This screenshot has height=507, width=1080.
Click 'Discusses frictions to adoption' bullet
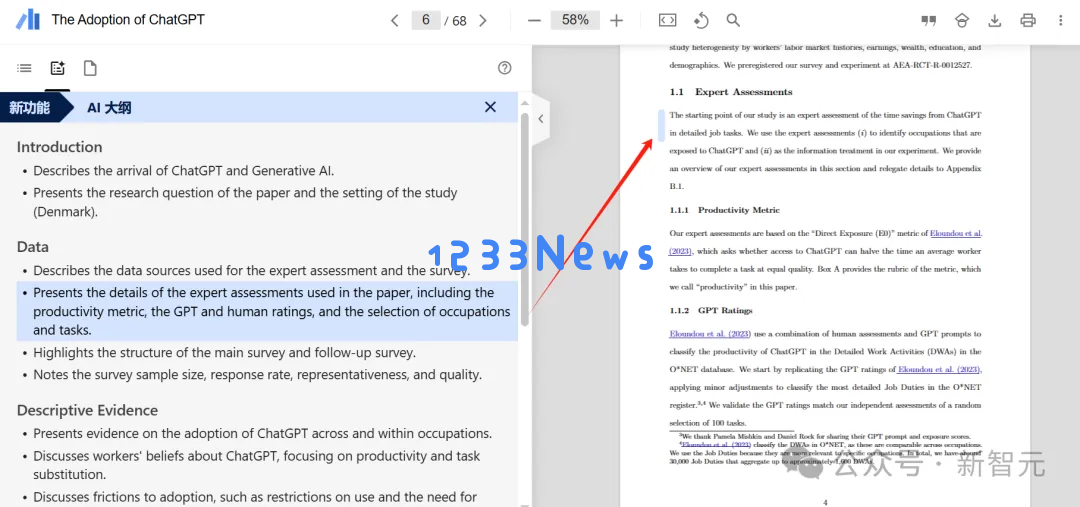[255, 497]
